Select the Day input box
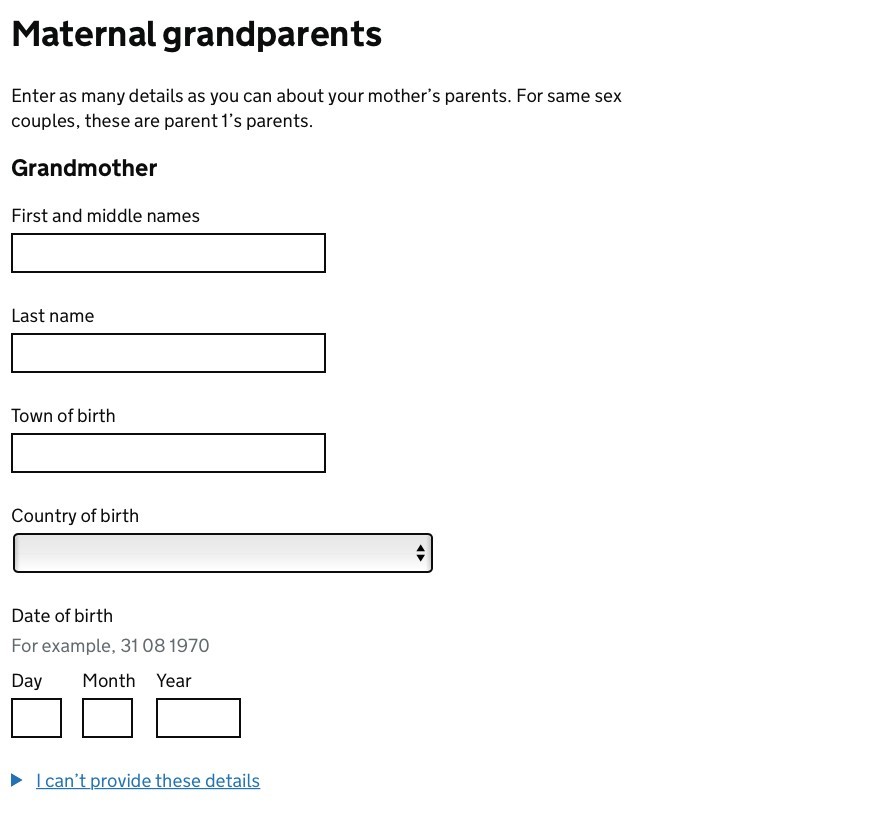871x818 pixels. tap(36, 718)
